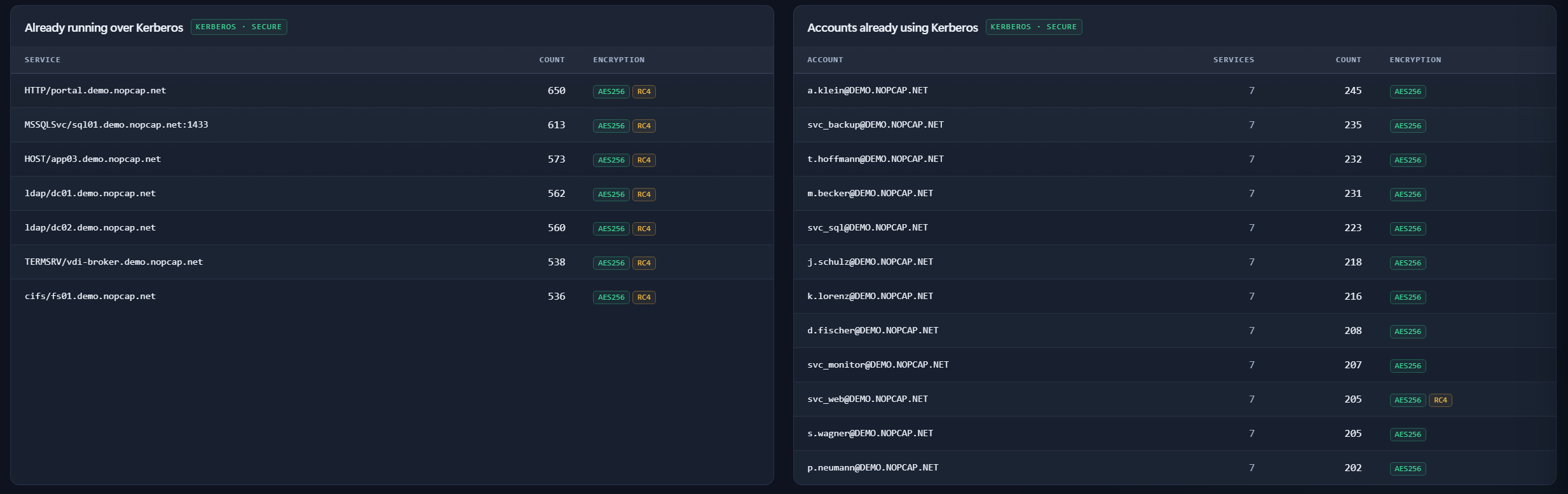Click count 223 for svc_sql

point(1353,228)
